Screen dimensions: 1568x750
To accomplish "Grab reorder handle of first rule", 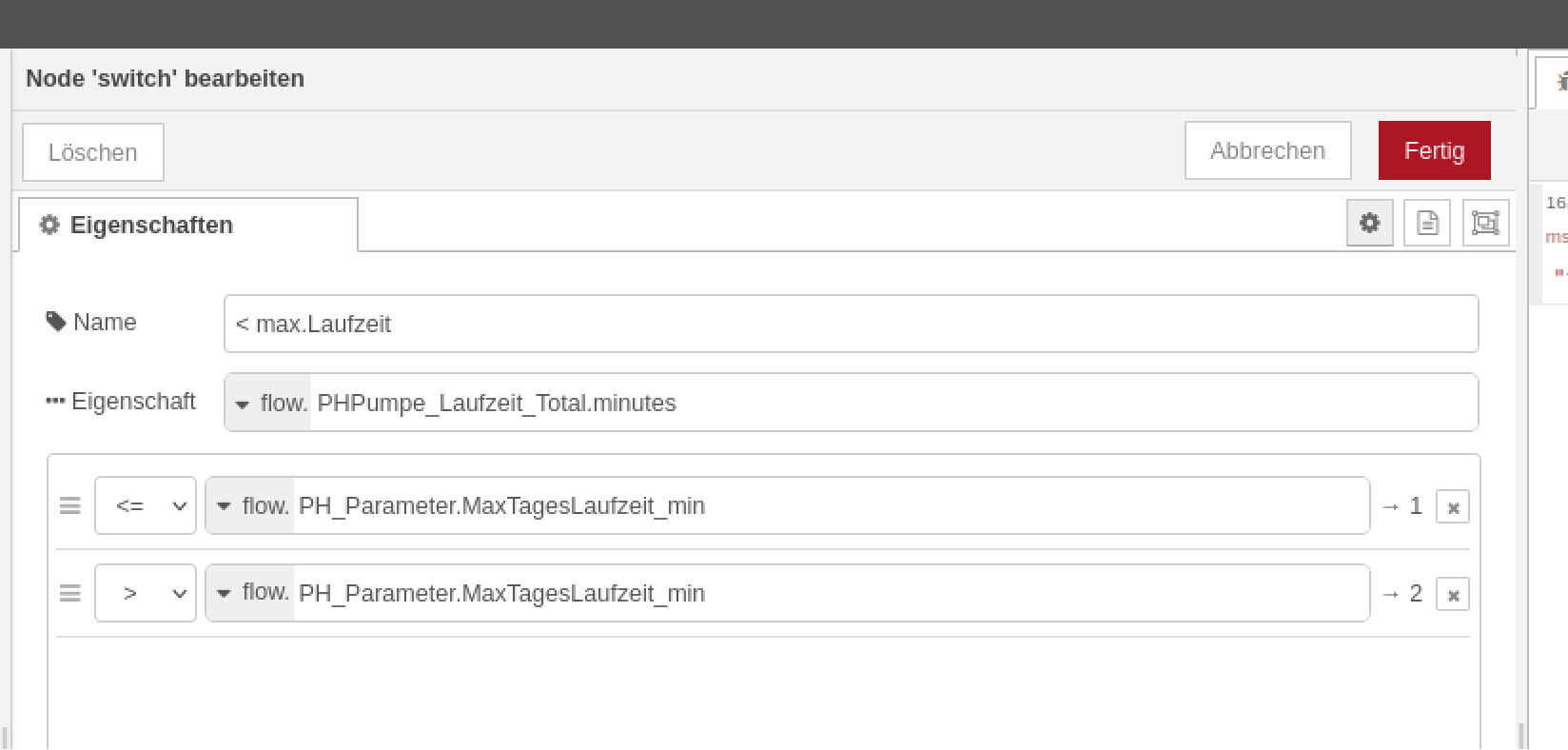I will click(x=70, y=506).
